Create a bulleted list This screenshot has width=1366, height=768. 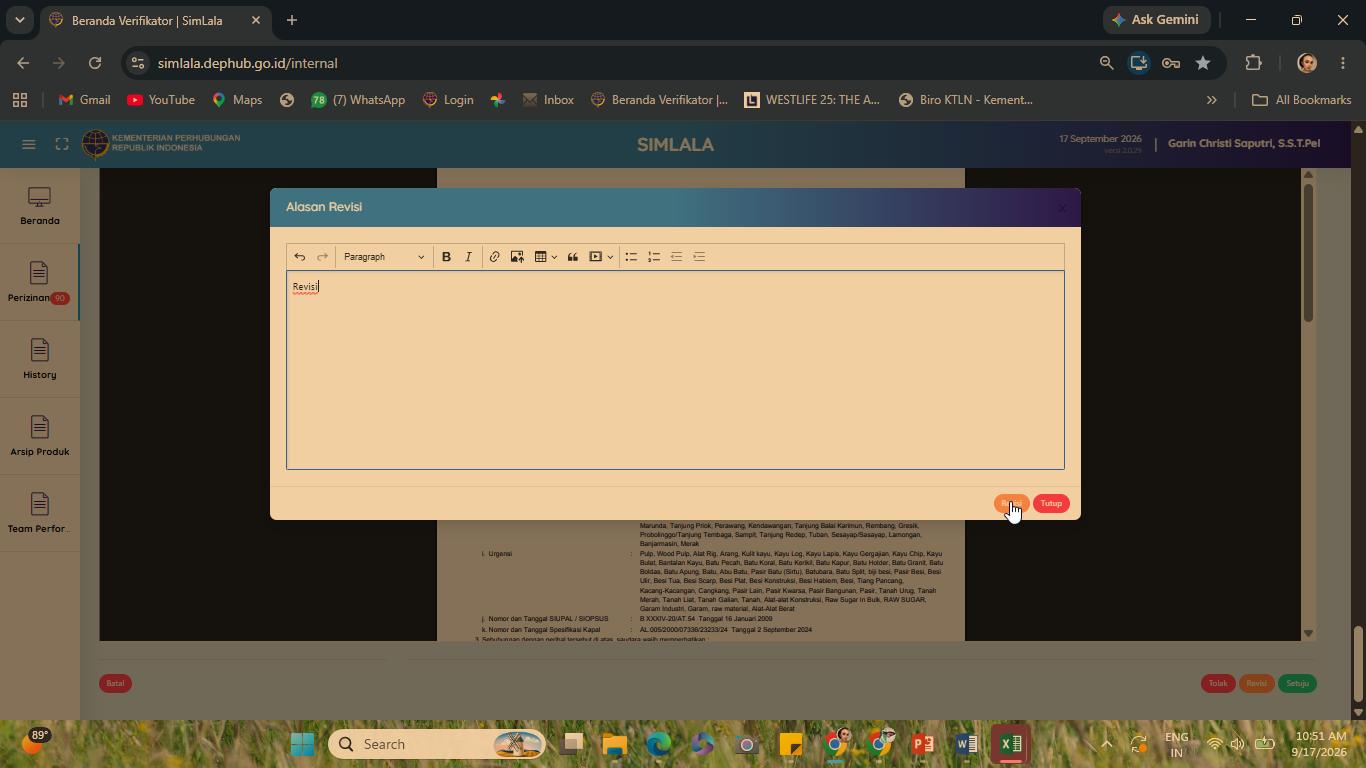(x=631, y=257)
